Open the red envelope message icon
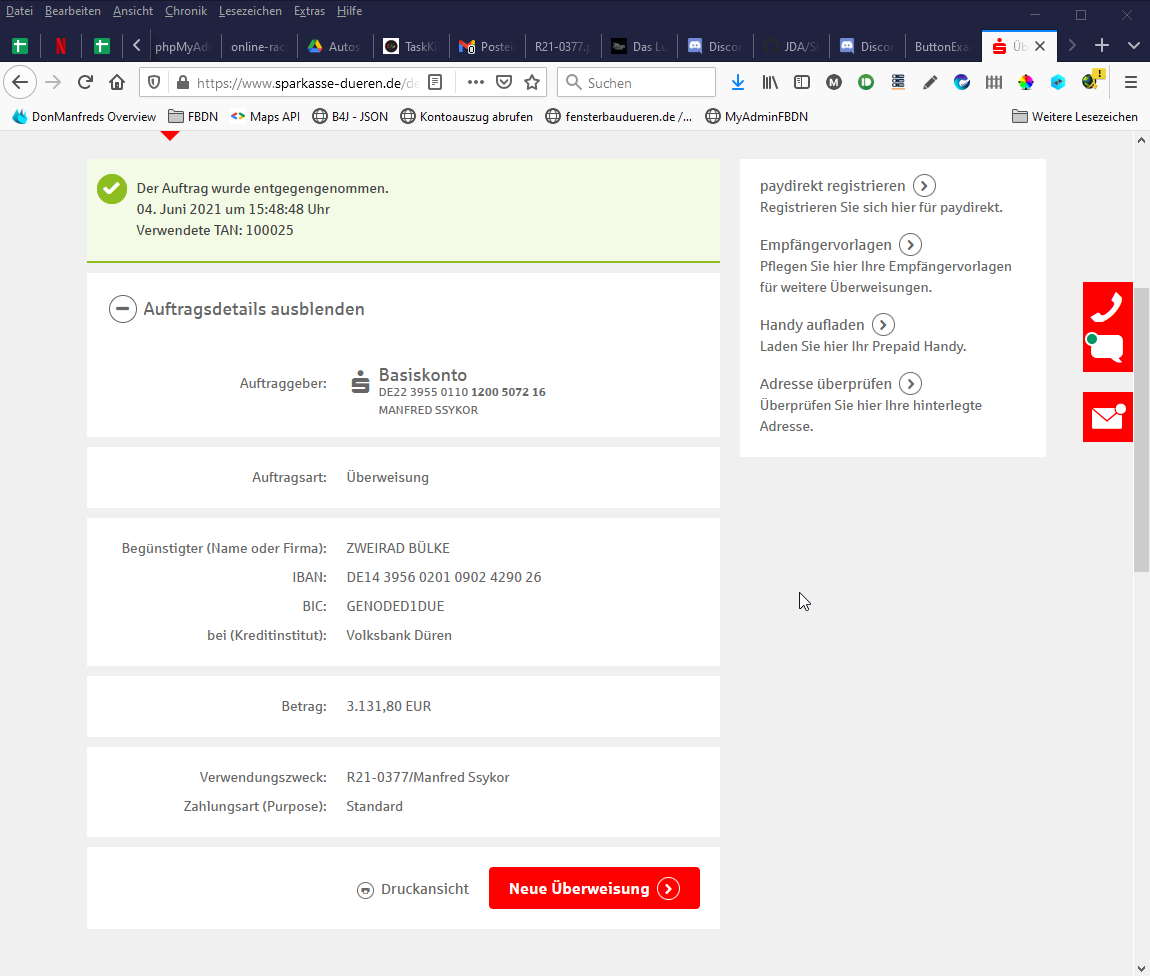1150x976 pixels. (1107, 417)
